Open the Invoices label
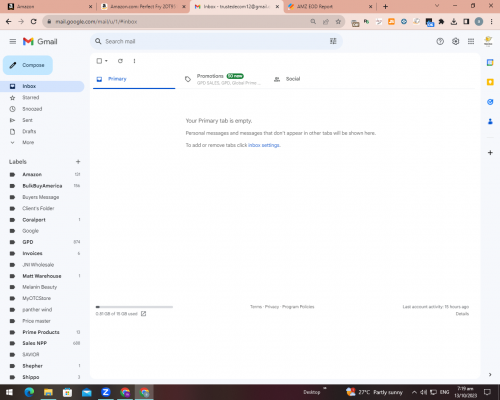The image size is (500, 400). tap(32, 253)
